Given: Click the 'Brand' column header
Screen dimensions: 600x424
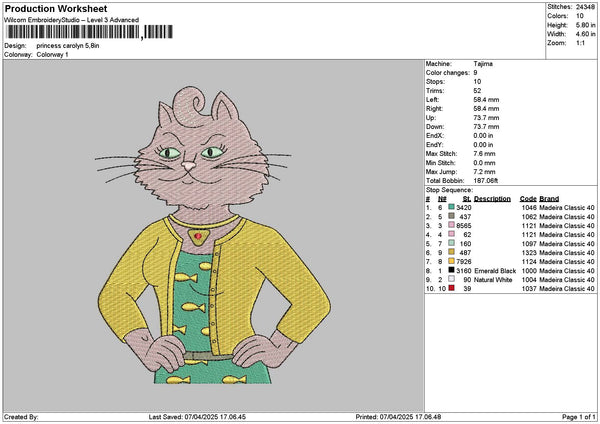Looking at the screenshot, I should point(549,199).
